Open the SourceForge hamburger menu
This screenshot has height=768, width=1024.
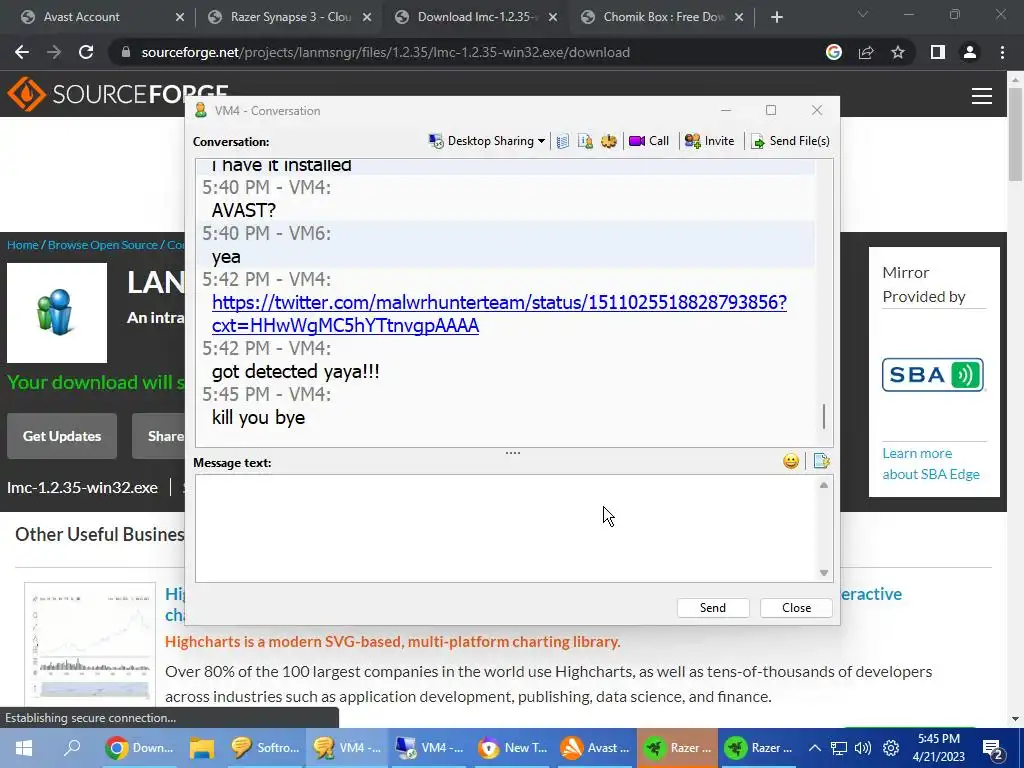[982, 96]
